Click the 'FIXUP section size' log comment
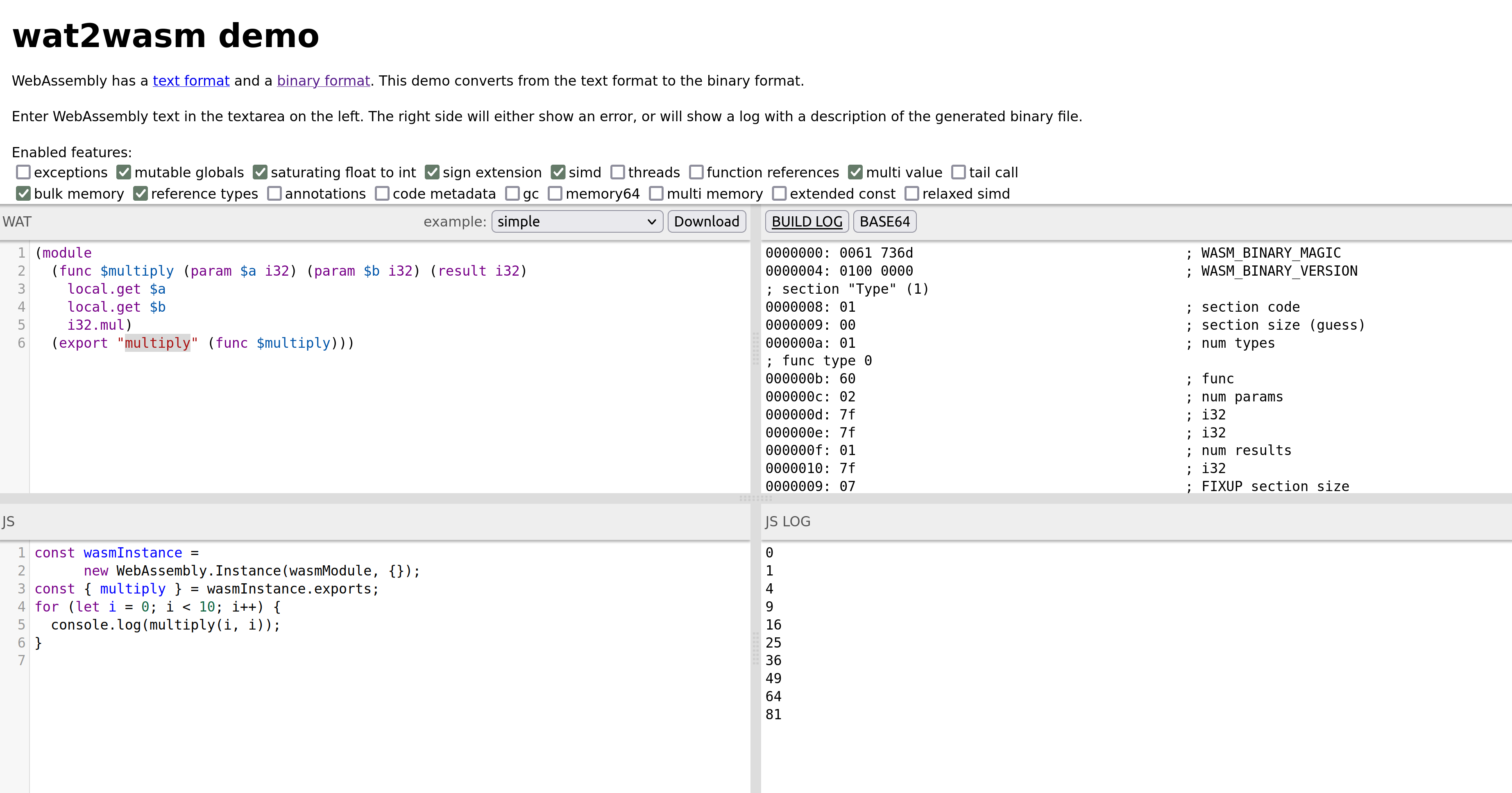Screen dimensions: 1512x793 click(1267, 486)
